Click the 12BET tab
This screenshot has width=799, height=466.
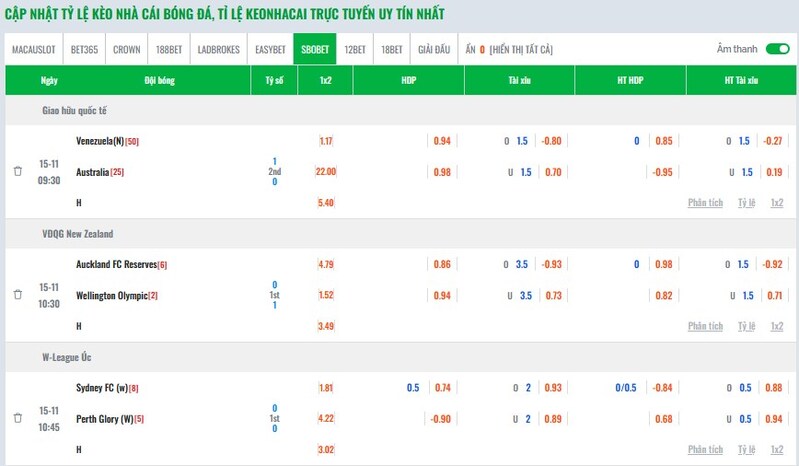(x=354, y=49)
